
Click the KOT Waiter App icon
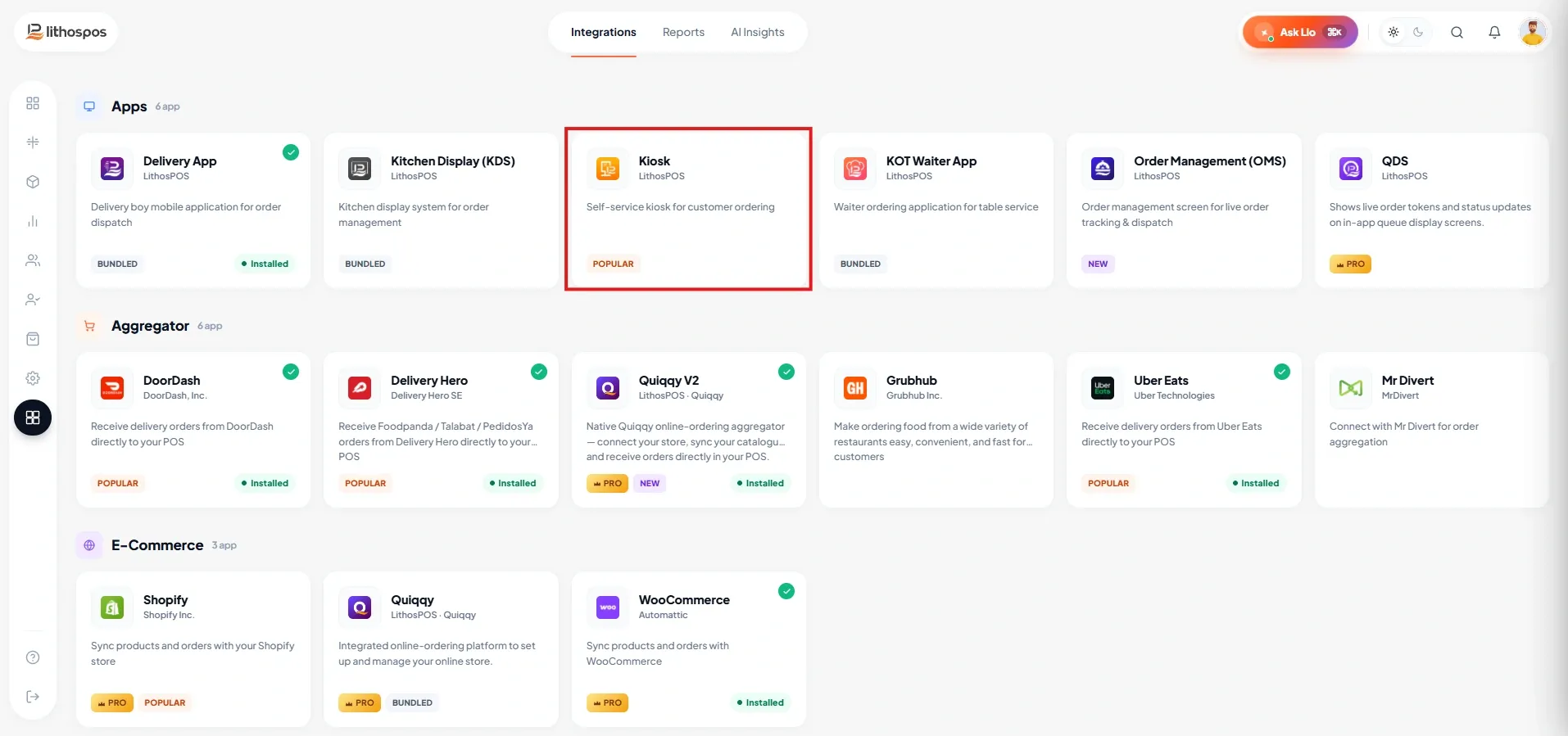(855, 169)
